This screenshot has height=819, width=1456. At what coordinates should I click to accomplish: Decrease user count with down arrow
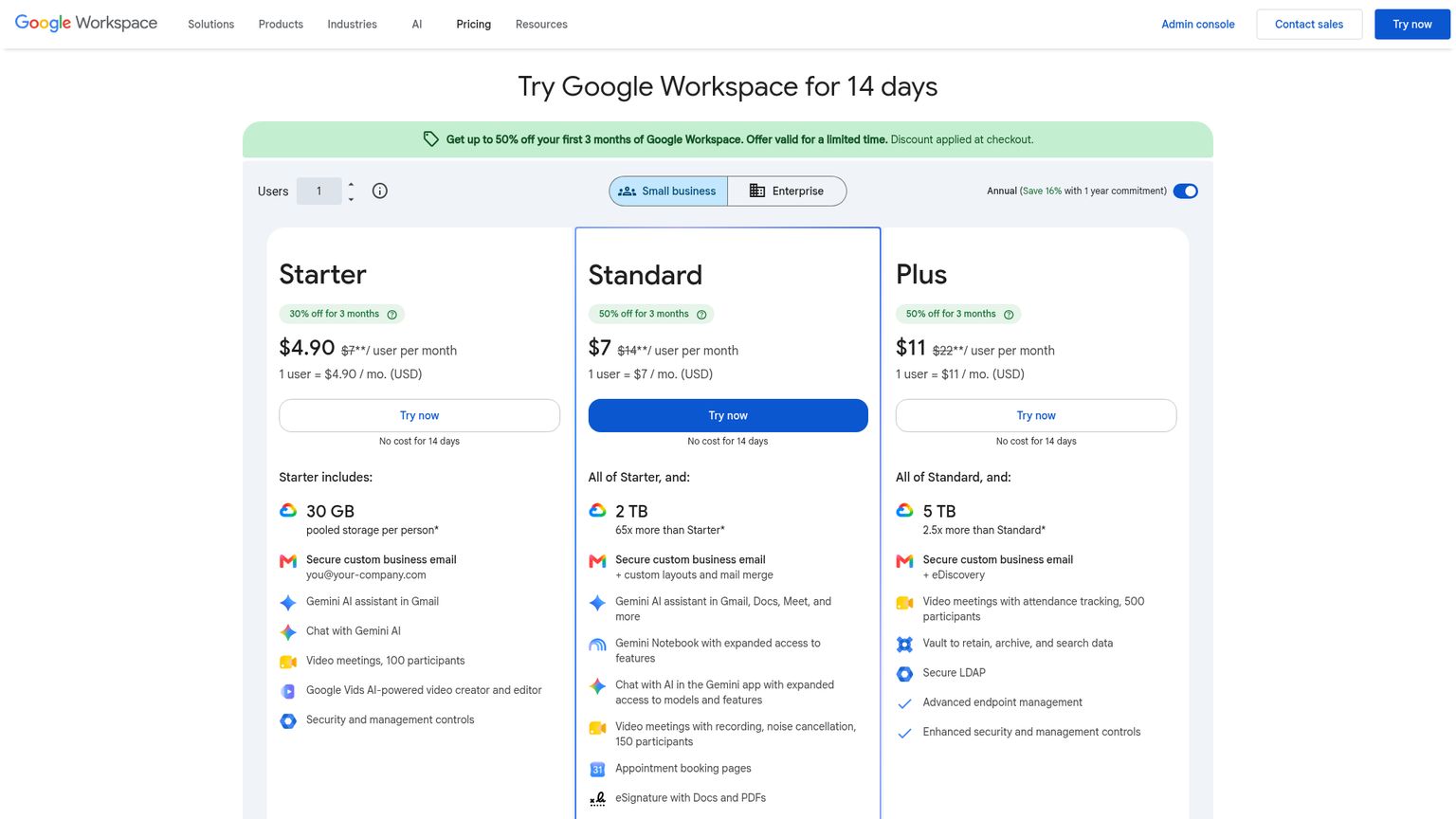pyautogui.click(x=351, y=198)
